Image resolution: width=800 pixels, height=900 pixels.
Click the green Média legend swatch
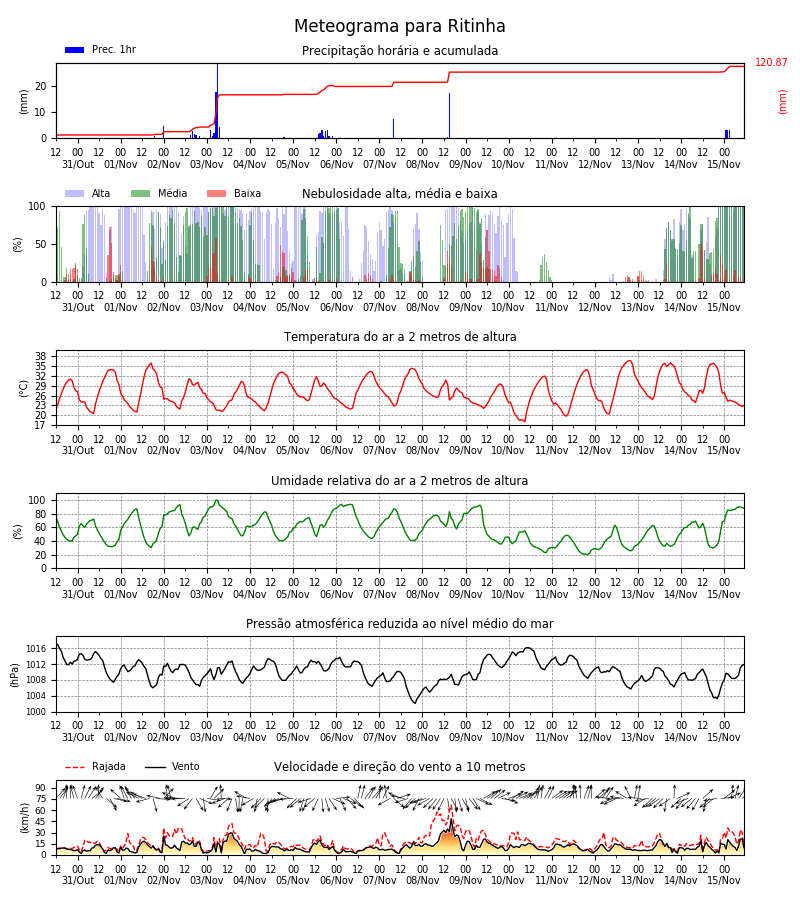[141, 193]
